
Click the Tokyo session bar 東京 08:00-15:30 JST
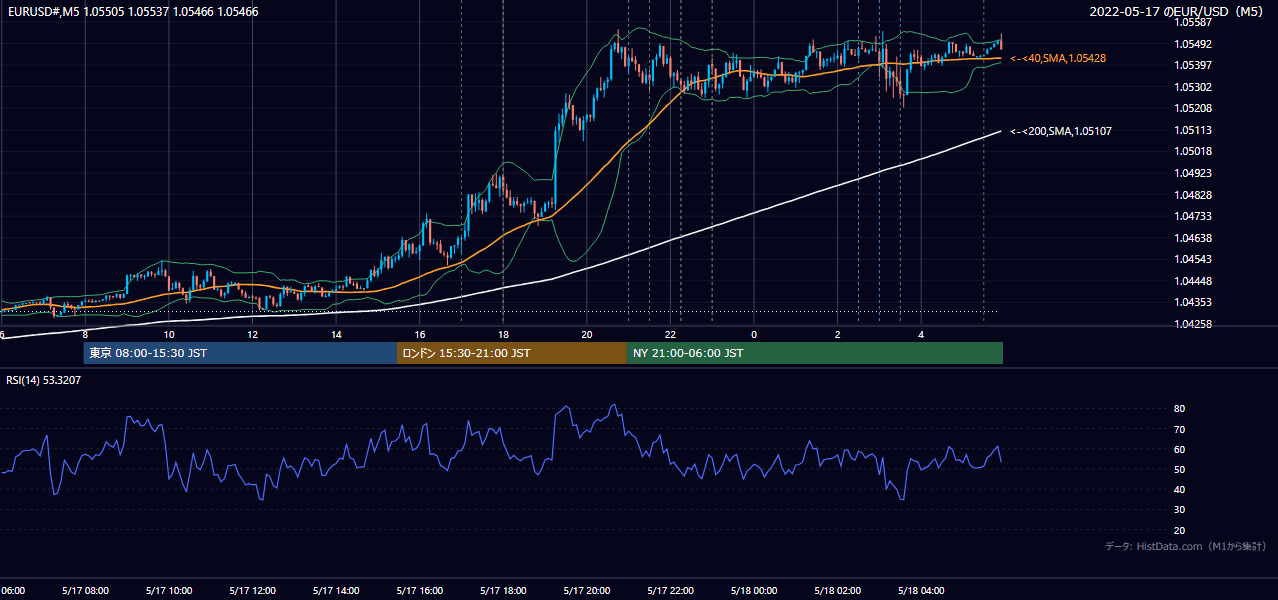tap(240, 353)
